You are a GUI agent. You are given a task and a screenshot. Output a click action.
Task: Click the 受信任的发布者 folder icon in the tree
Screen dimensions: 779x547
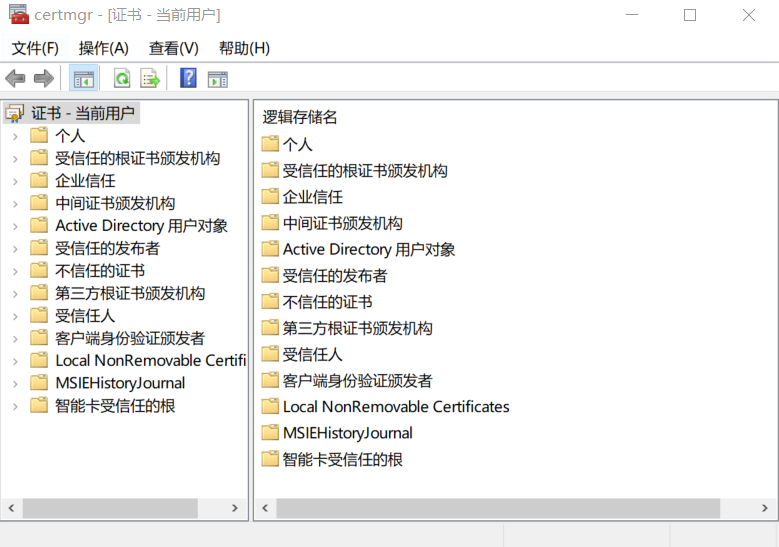click(39, 248)
